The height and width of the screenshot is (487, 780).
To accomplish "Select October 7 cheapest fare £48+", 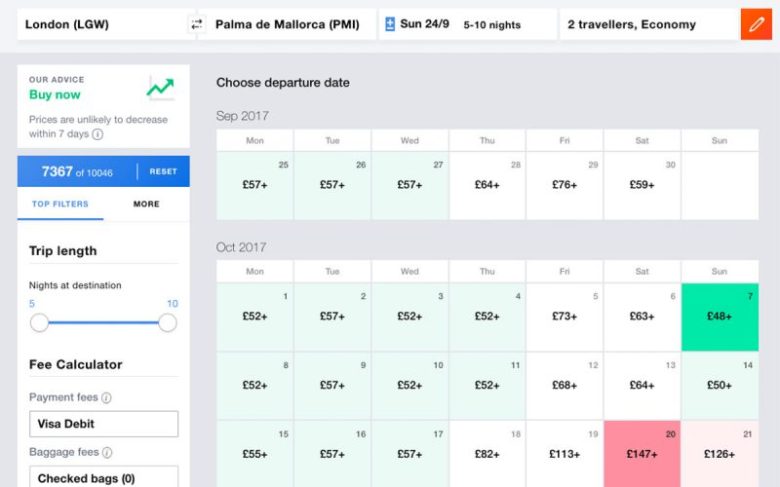I will [x=719, y=317].
